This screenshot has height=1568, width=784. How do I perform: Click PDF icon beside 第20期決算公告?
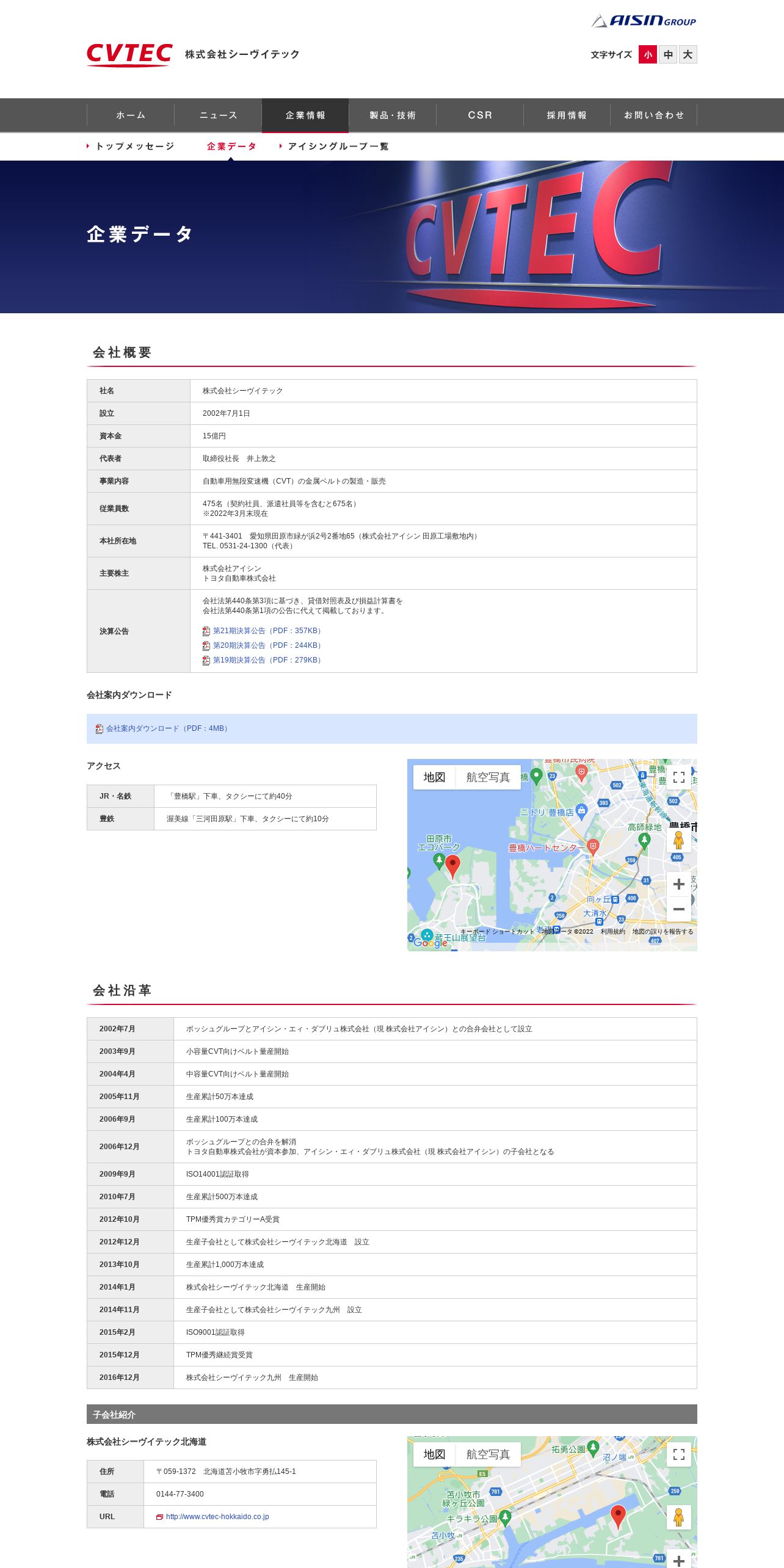click(206, 646)
